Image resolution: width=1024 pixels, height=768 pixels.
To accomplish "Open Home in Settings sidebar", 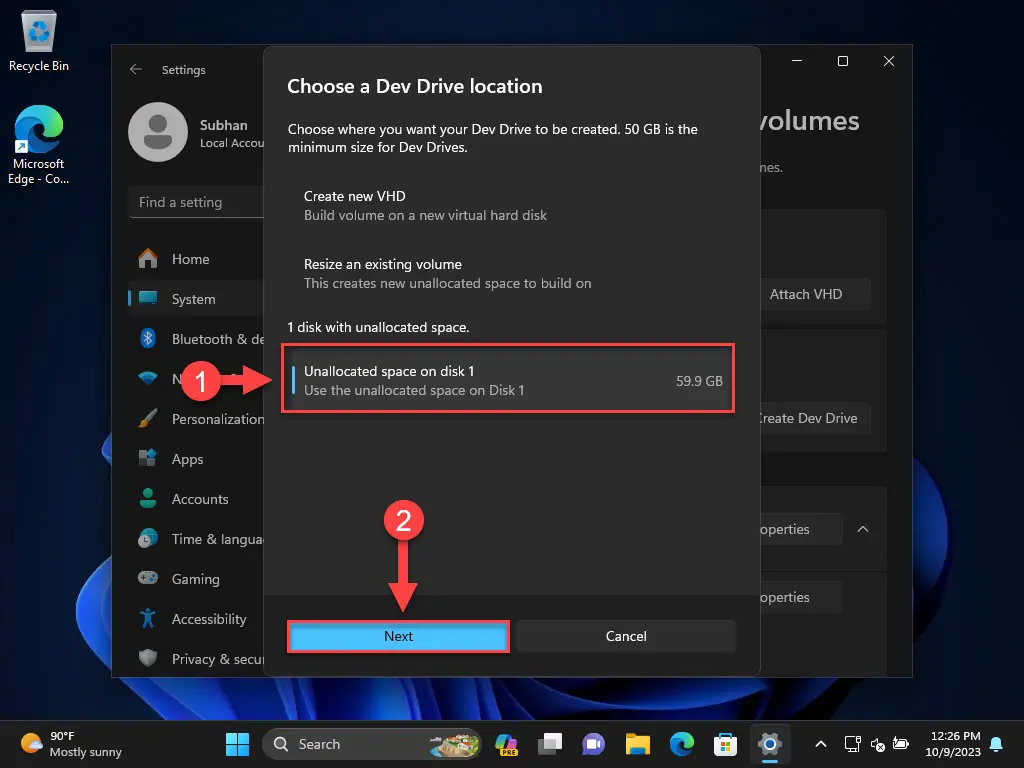I will point(196,259).
